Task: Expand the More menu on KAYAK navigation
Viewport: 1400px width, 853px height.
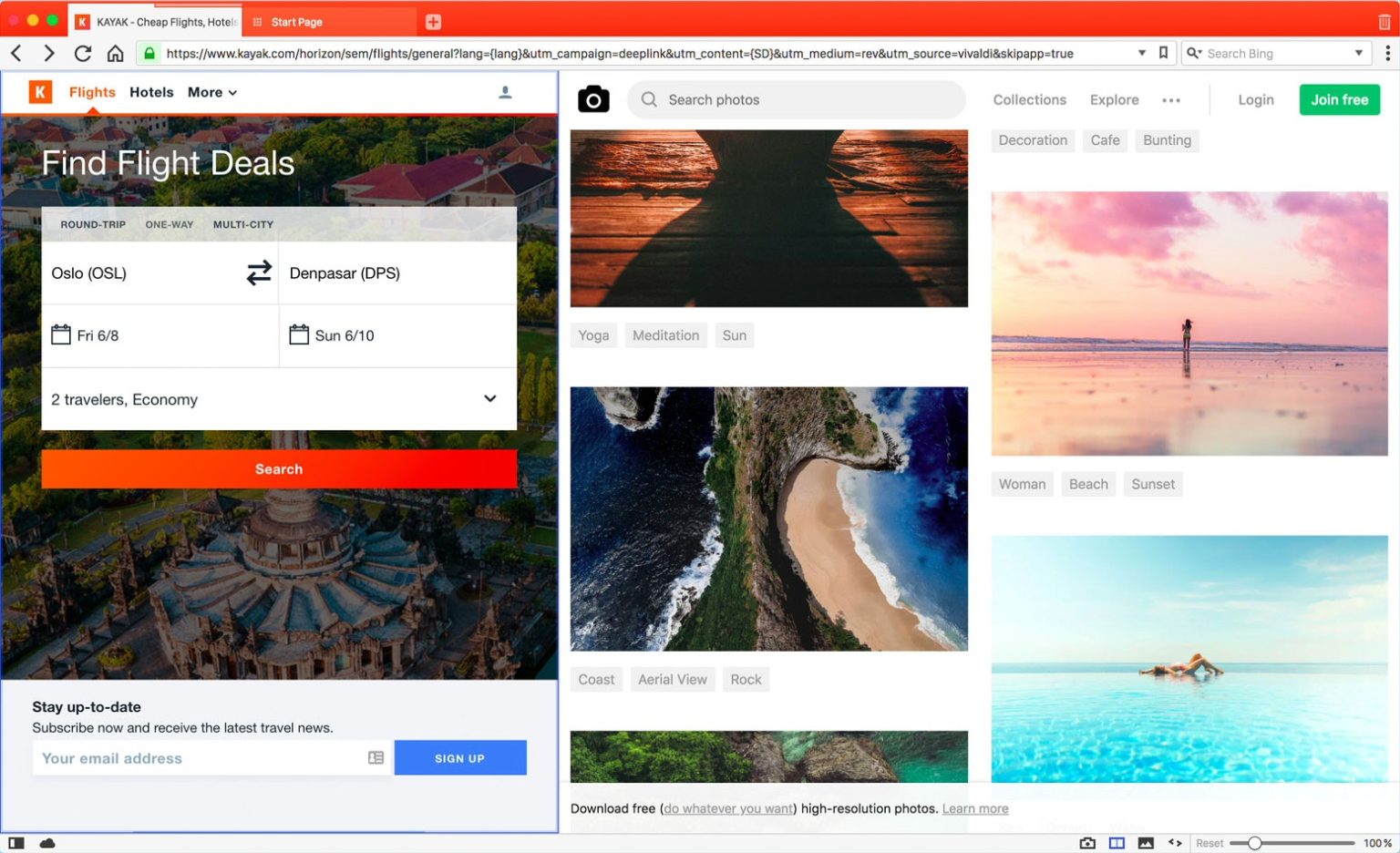Action: (211, 92)
